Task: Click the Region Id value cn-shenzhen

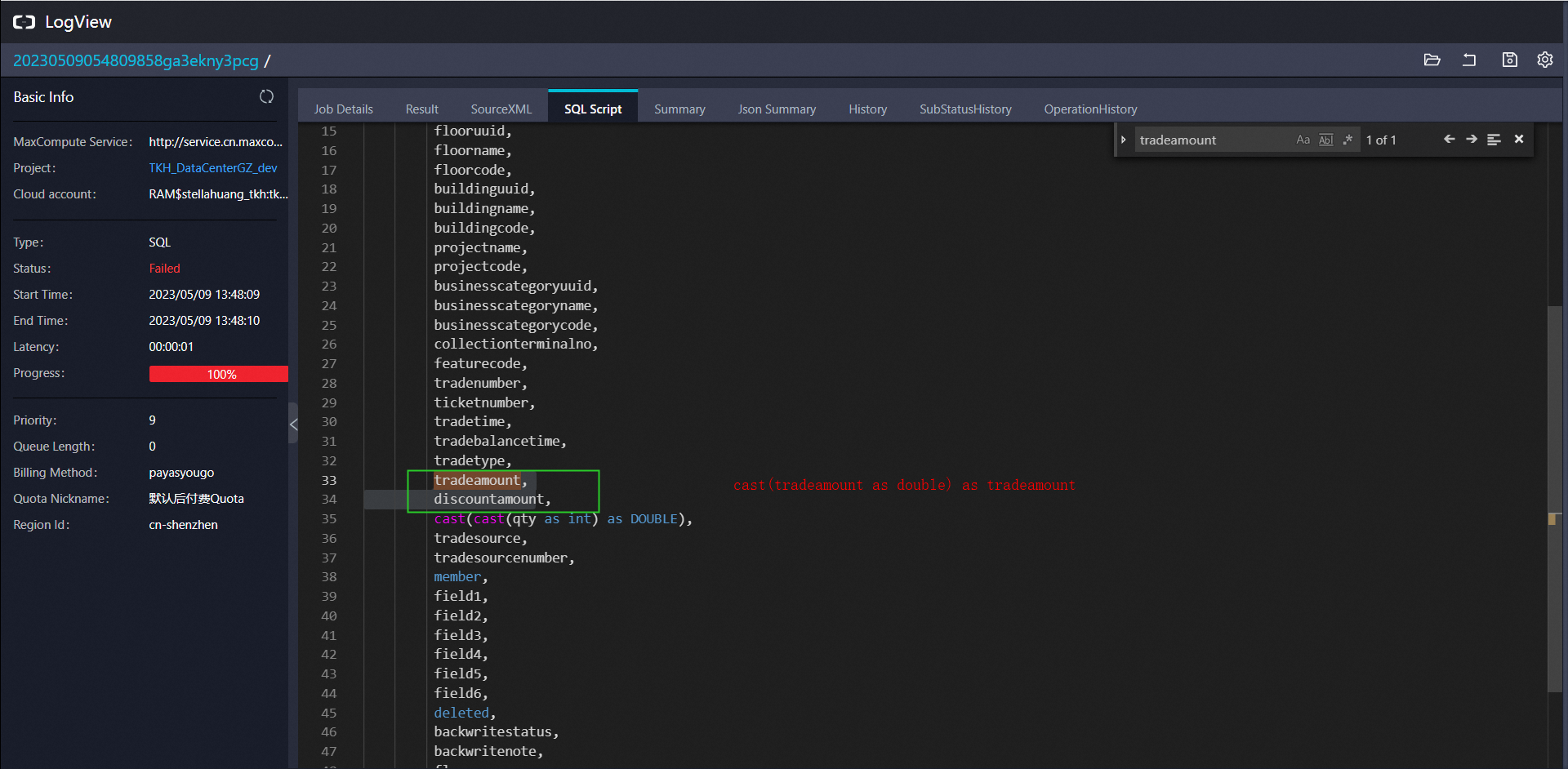Action: pyautogui.click(x=183, y=525)
